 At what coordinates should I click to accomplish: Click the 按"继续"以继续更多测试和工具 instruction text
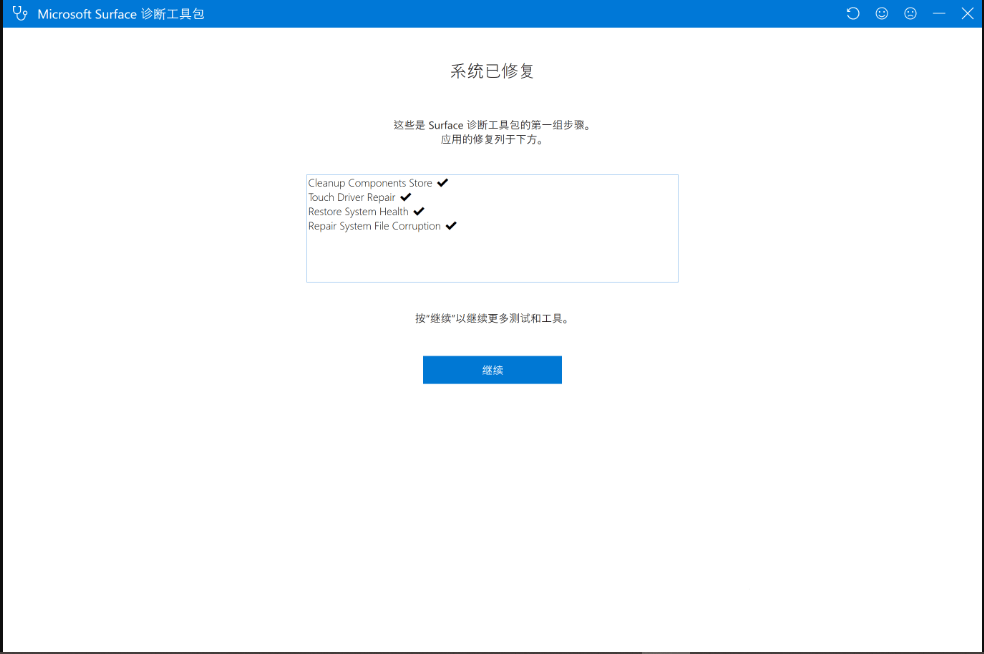492,318
